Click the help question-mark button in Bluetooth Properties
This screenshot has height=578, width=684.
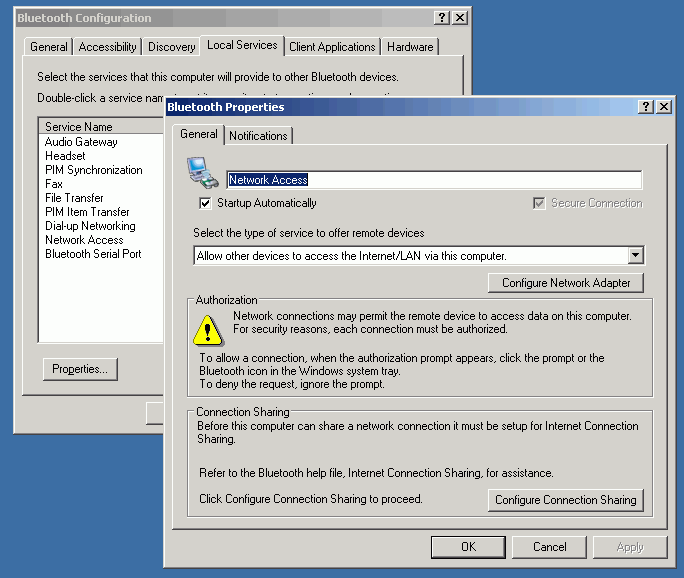pyautogui.click(x=646, y=106)
